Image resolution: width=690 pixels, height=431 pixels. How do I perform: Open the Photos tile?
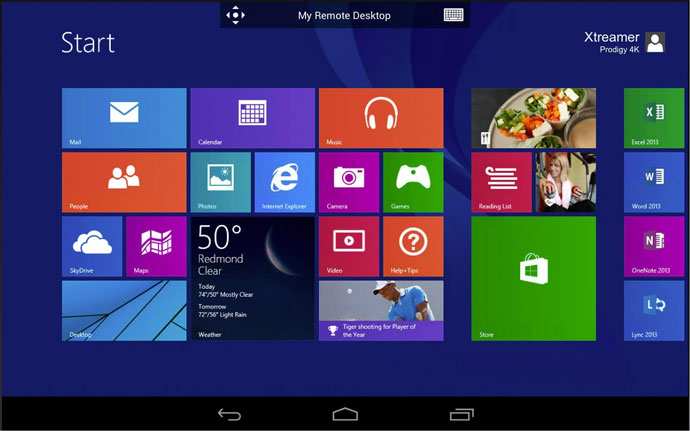[220, 182]
